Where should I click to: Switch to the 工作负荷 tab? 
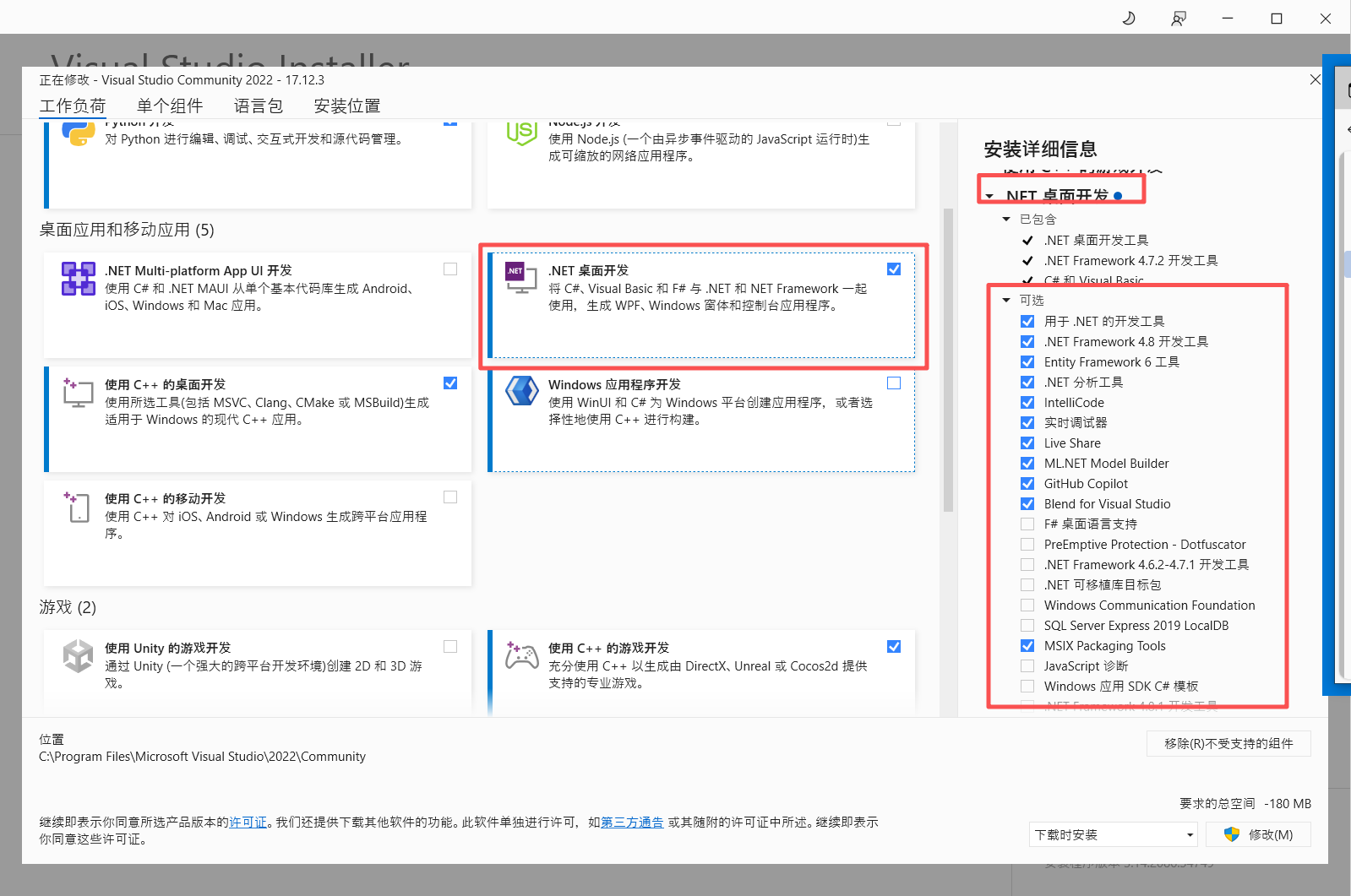(73, 106)
